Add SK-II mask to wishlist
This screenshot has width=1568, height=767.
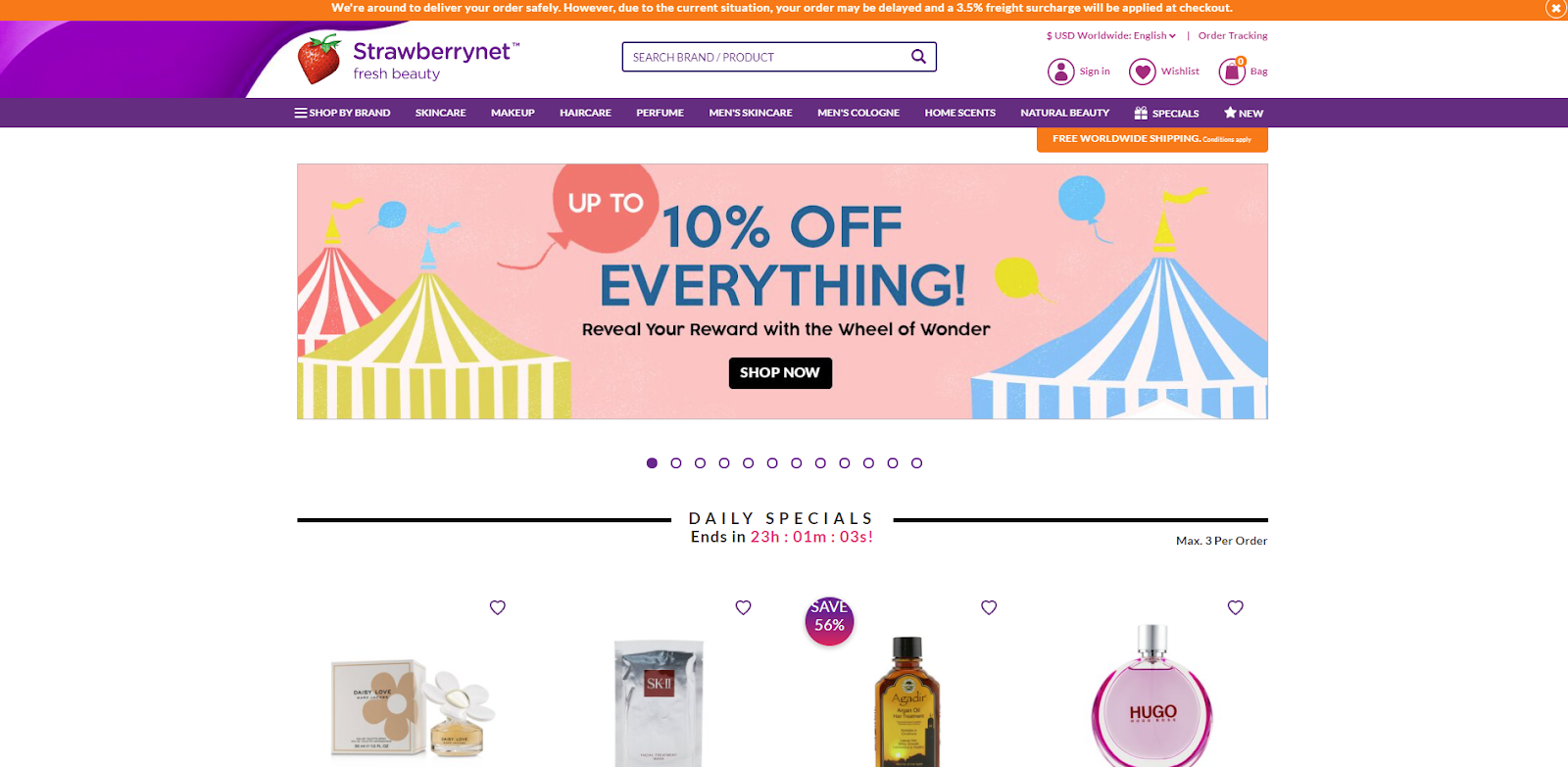[743, 607]
